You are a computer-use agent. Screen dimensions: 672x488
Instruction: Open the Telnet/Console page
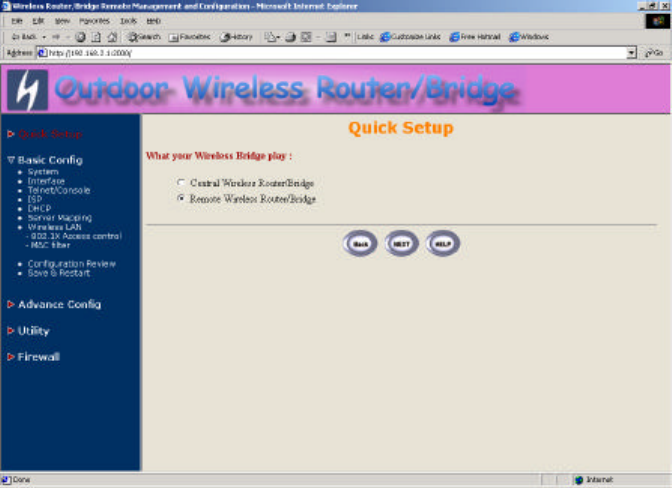click(x=59, y=190)
